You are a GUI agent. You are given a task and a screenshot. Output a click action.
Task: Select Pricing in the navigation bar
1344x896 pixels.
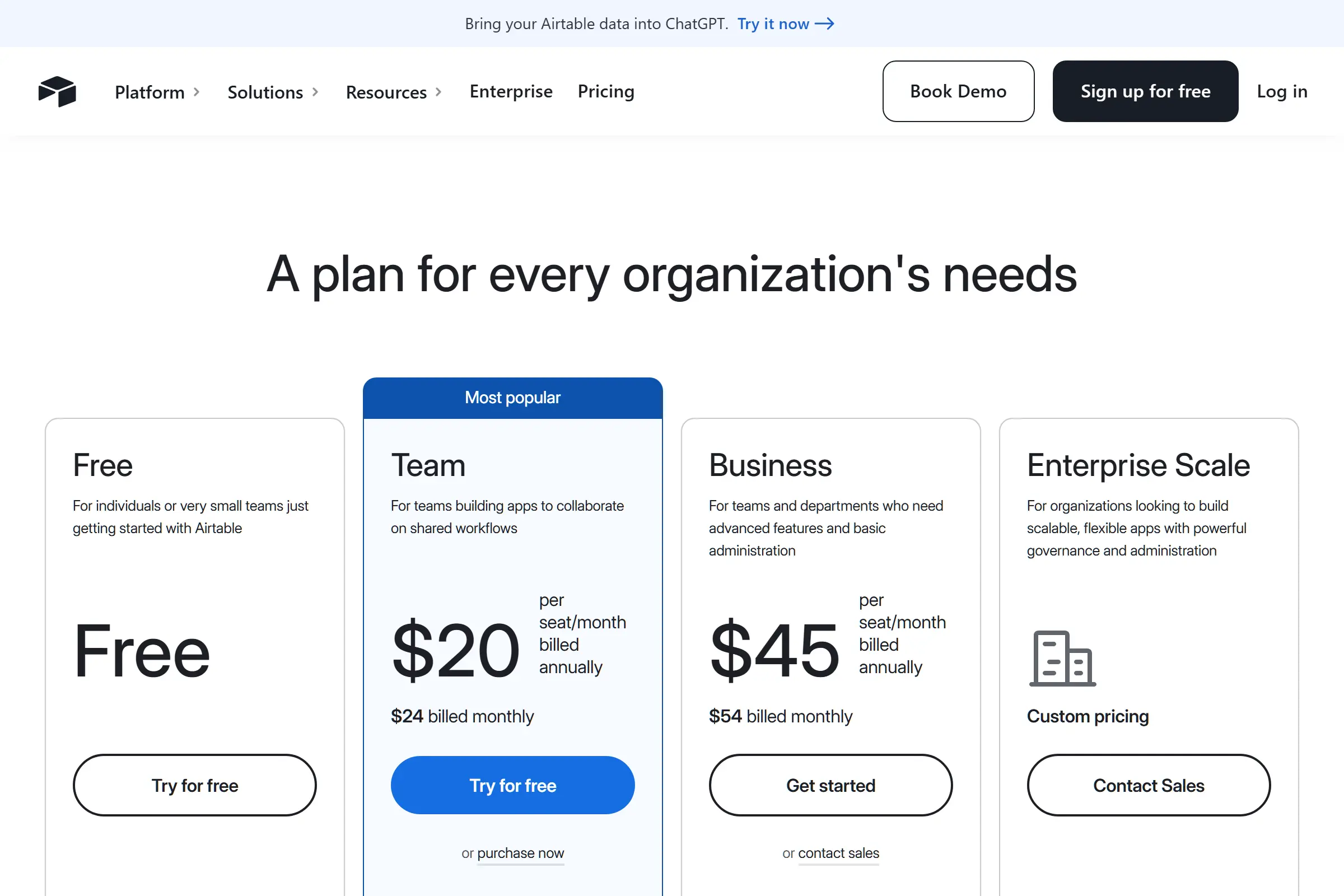pyautogui.click(x=606, y=91)
